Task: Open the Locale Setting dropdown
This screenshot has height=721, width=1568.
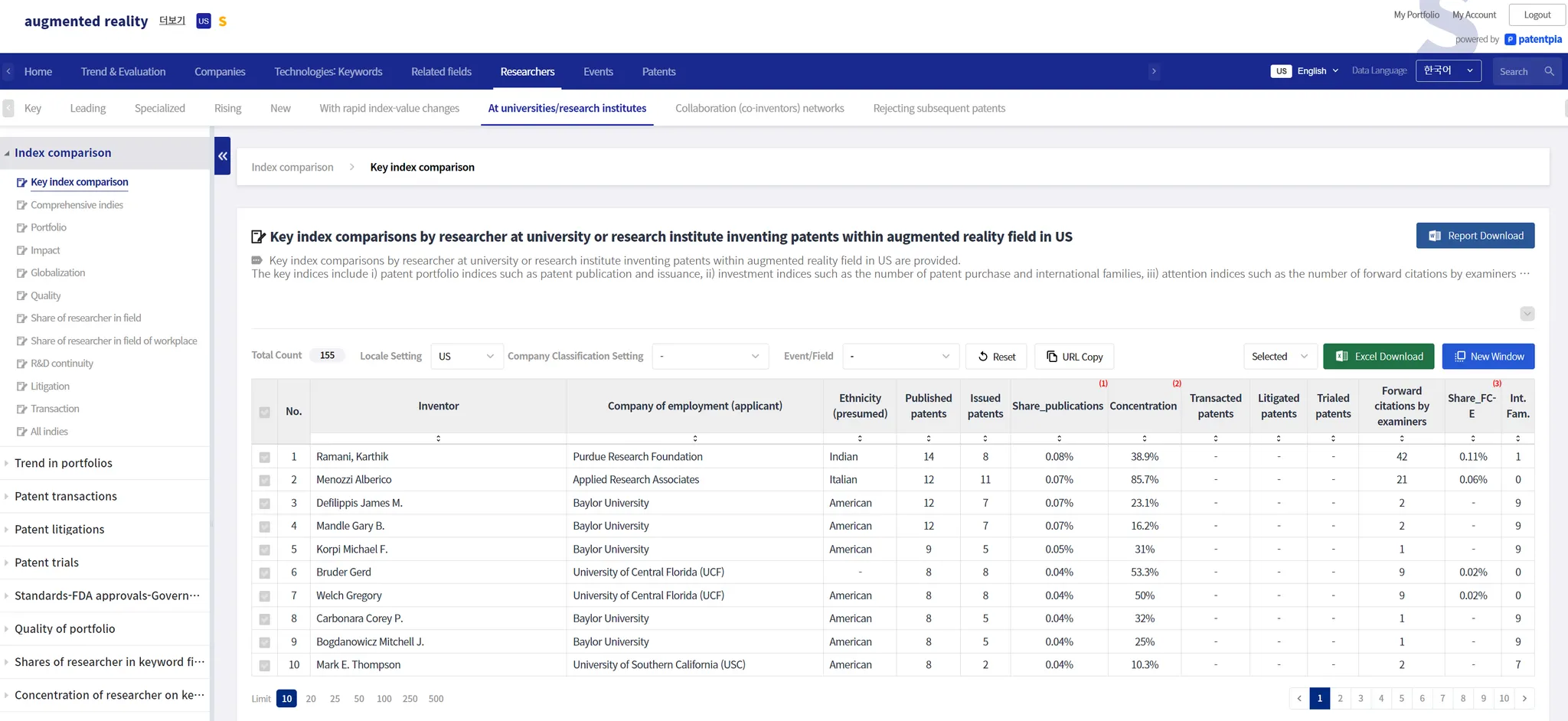Action: coord(466,357)
